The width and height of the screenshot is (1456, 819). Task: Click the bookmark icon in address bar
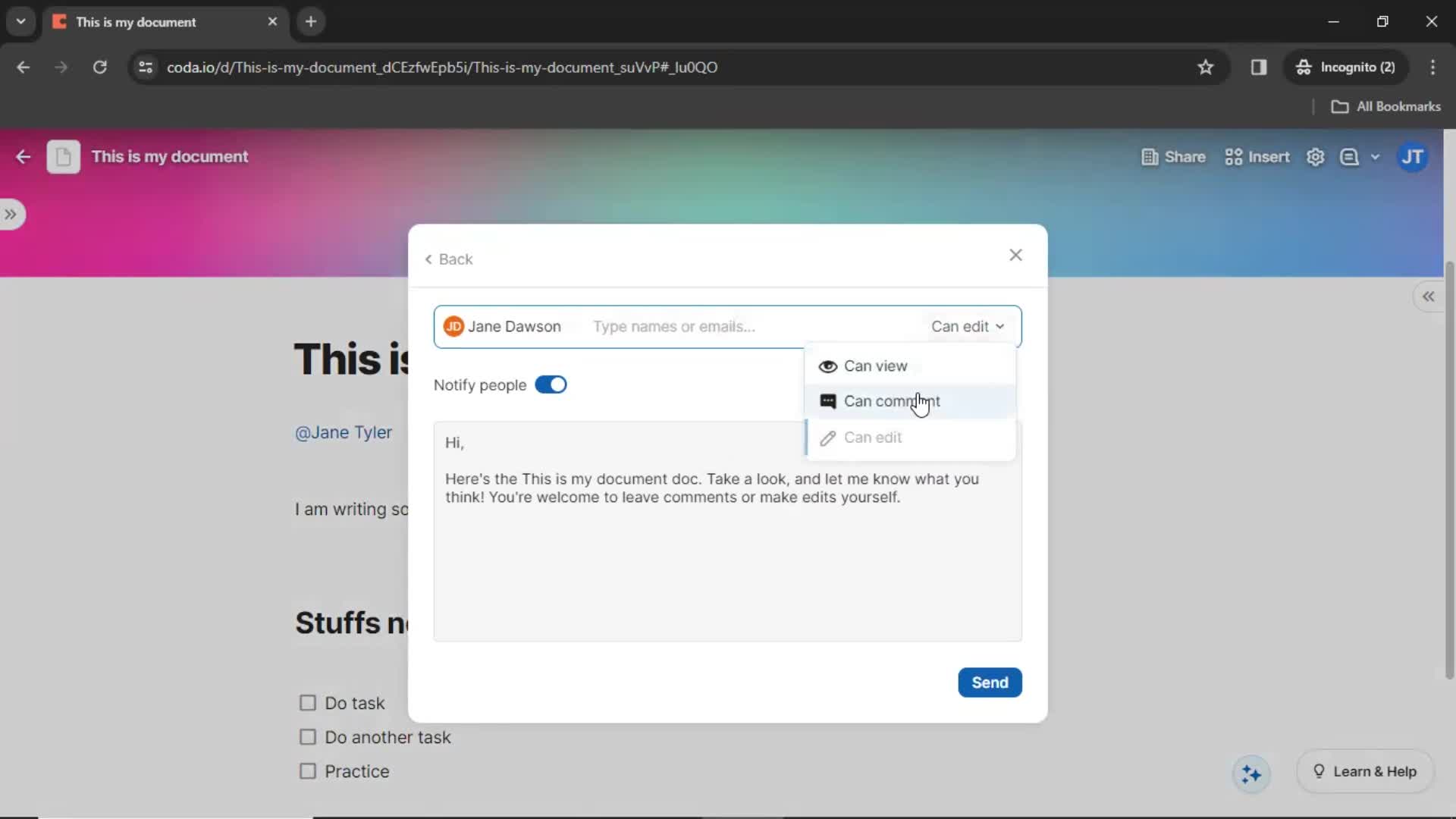click(x=1206, y=67)
